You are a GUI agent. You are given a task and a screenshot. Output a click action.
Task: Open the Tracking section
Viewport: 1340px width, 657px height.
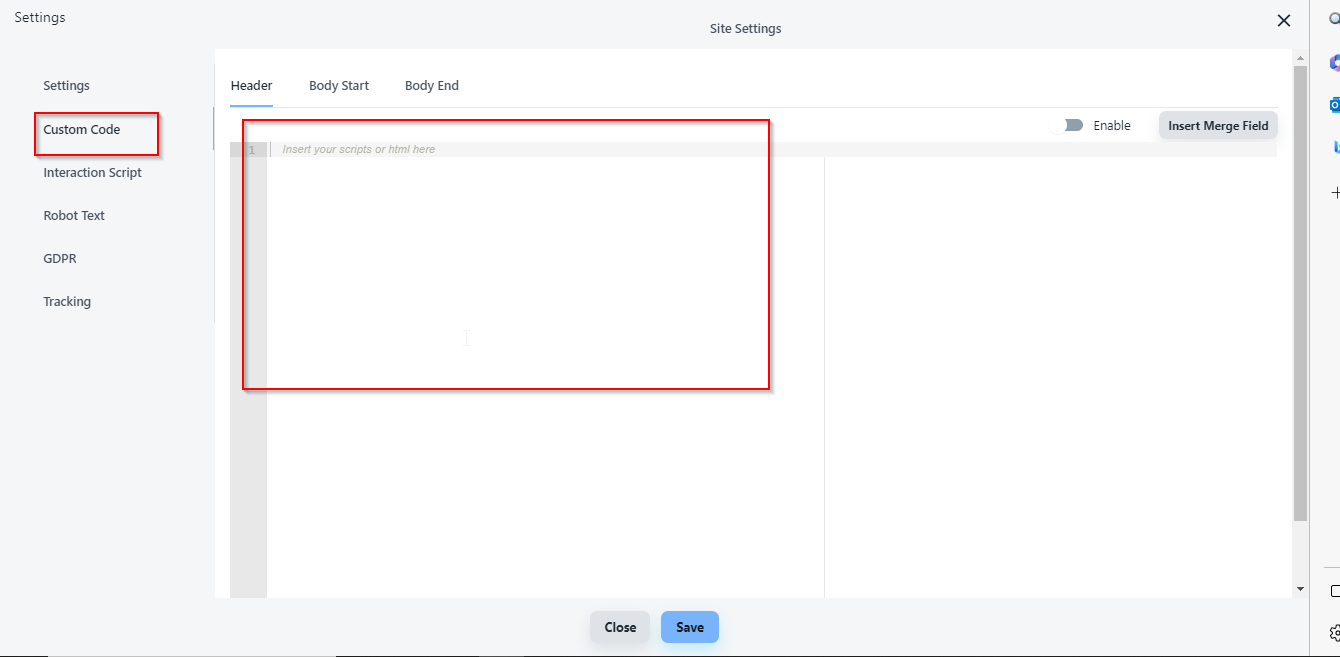coord(67,302)
